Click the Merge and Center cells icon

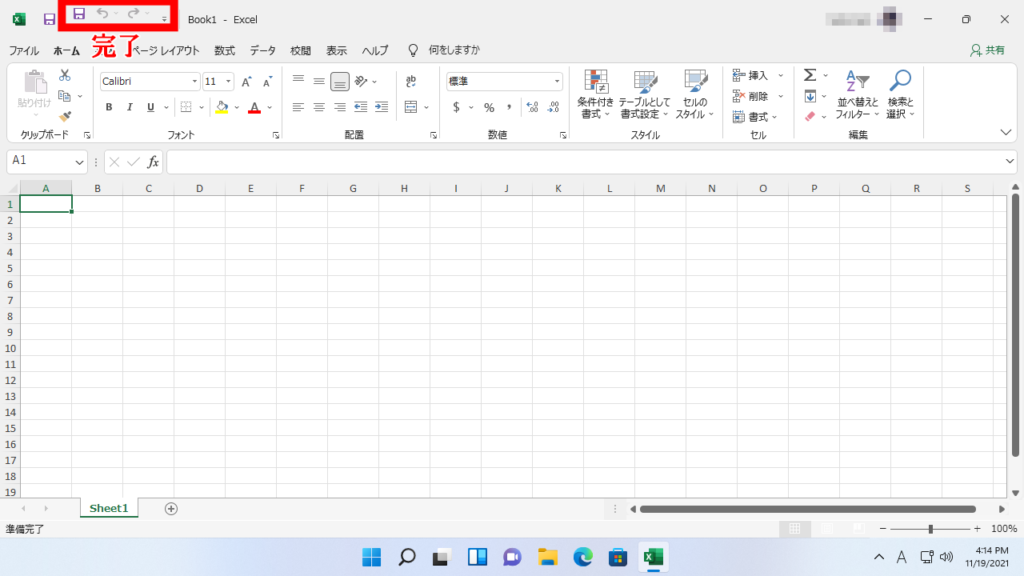coord(411,107)
